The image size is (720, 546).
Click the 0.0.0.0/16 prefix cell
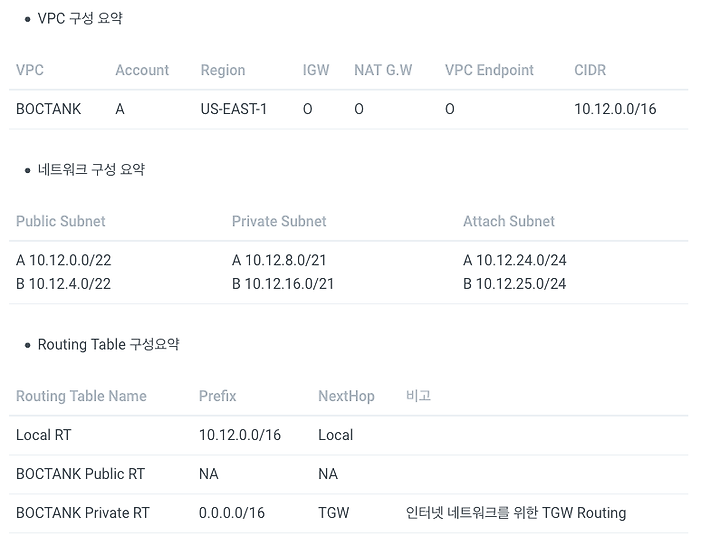coord(232,513)
